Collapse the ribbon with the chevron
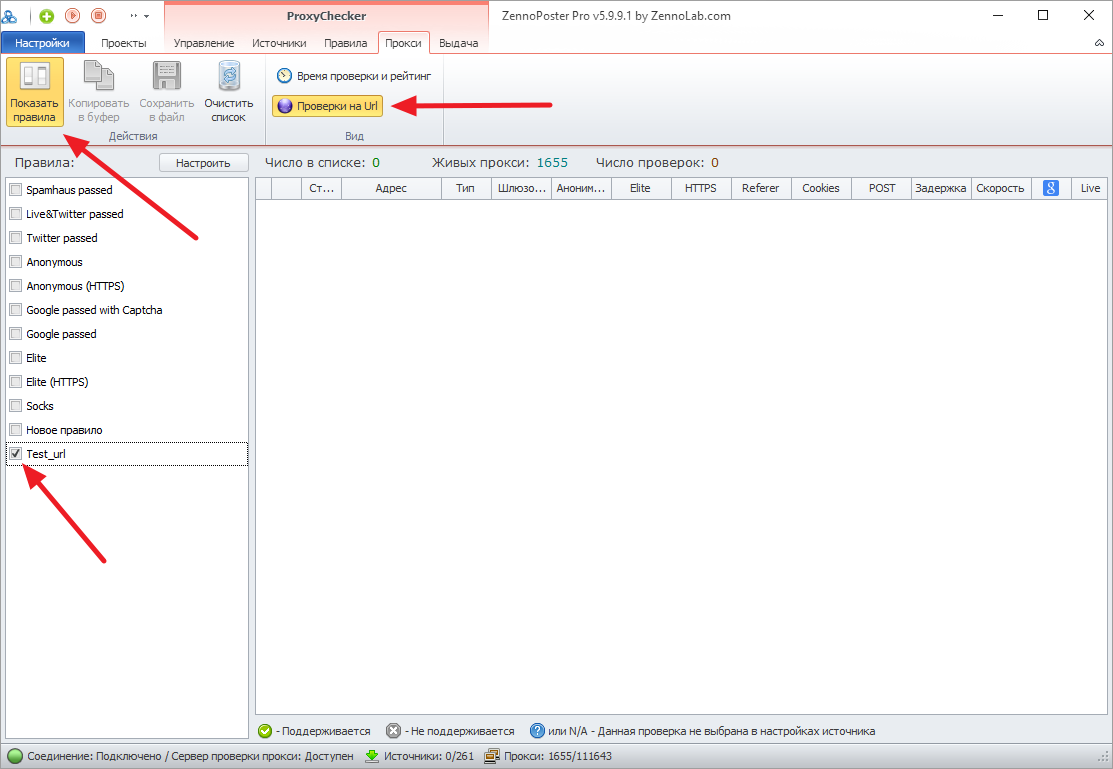The width and height of the screenshot is (1113, 769). [1099, 43]
